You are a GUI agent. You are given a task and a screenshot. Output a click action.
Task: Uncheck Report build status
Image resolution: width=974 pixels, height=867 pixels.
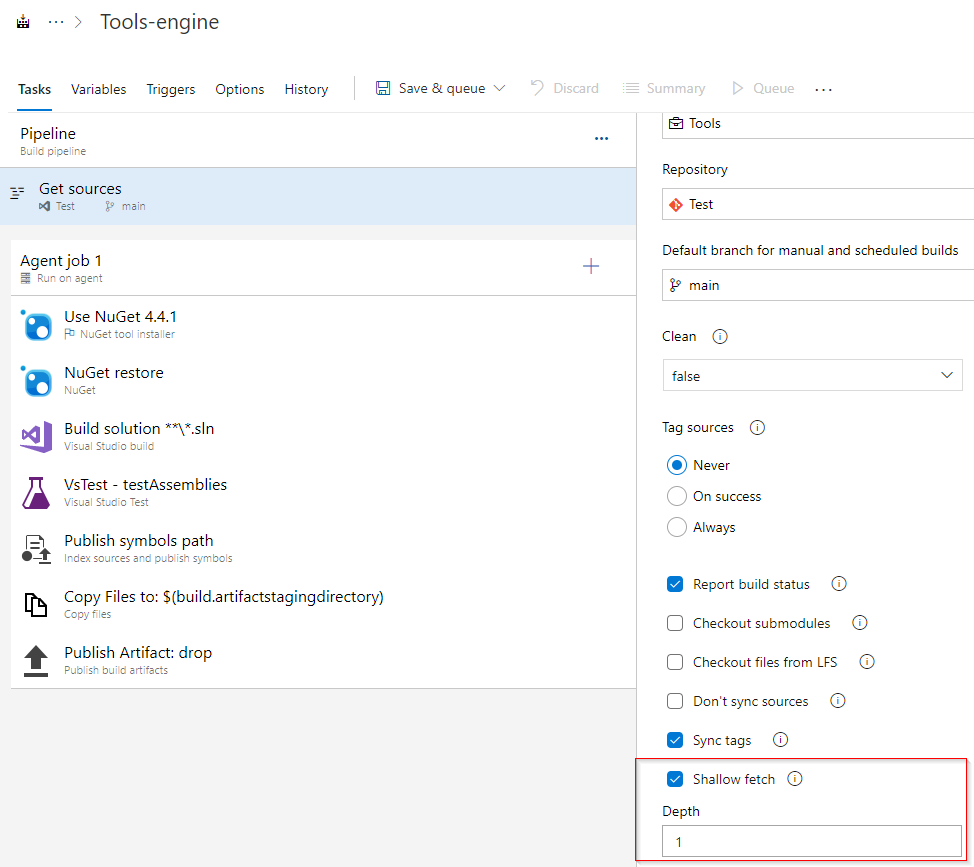pos(675,584)
